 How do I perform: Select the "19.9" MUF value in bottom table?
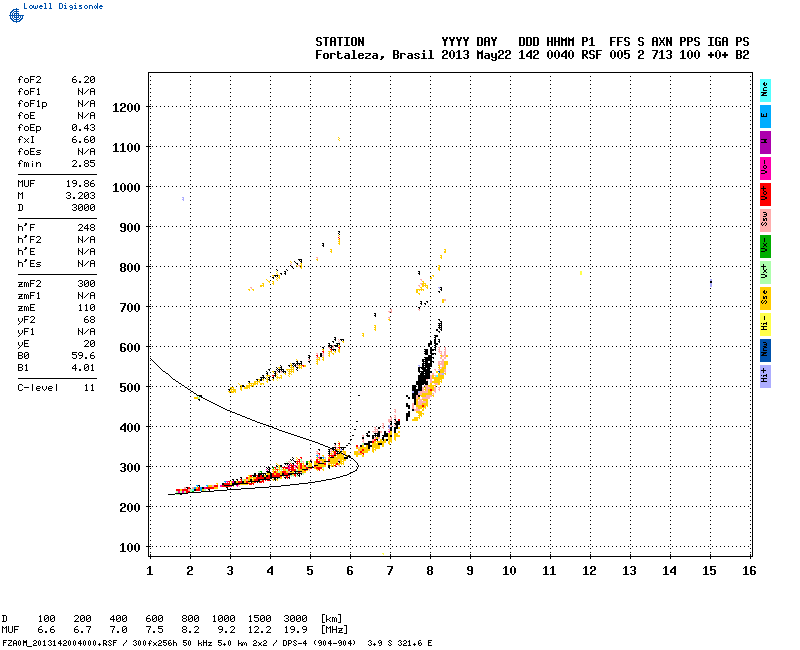click(x=295, y=630)
